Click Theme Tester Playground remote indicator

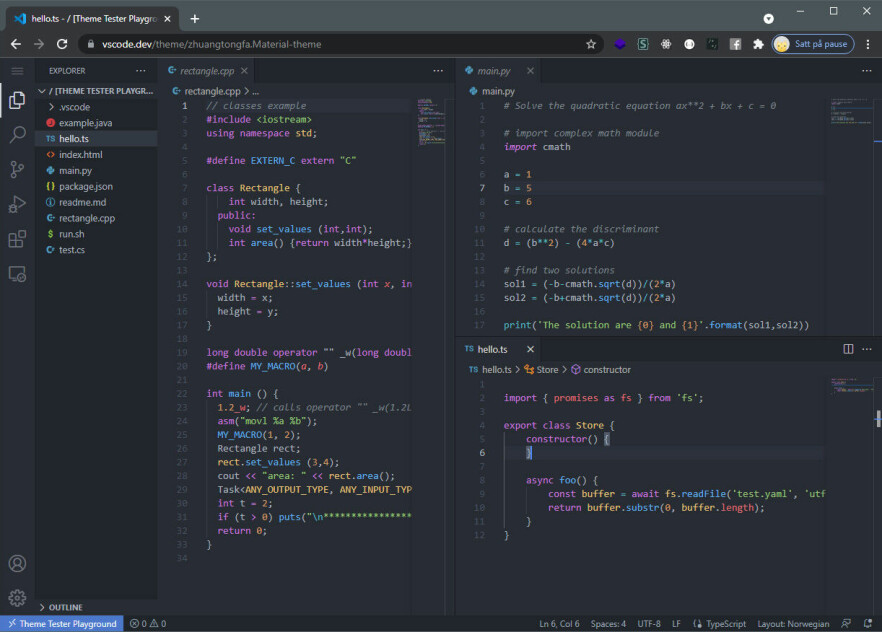point(62,624)
